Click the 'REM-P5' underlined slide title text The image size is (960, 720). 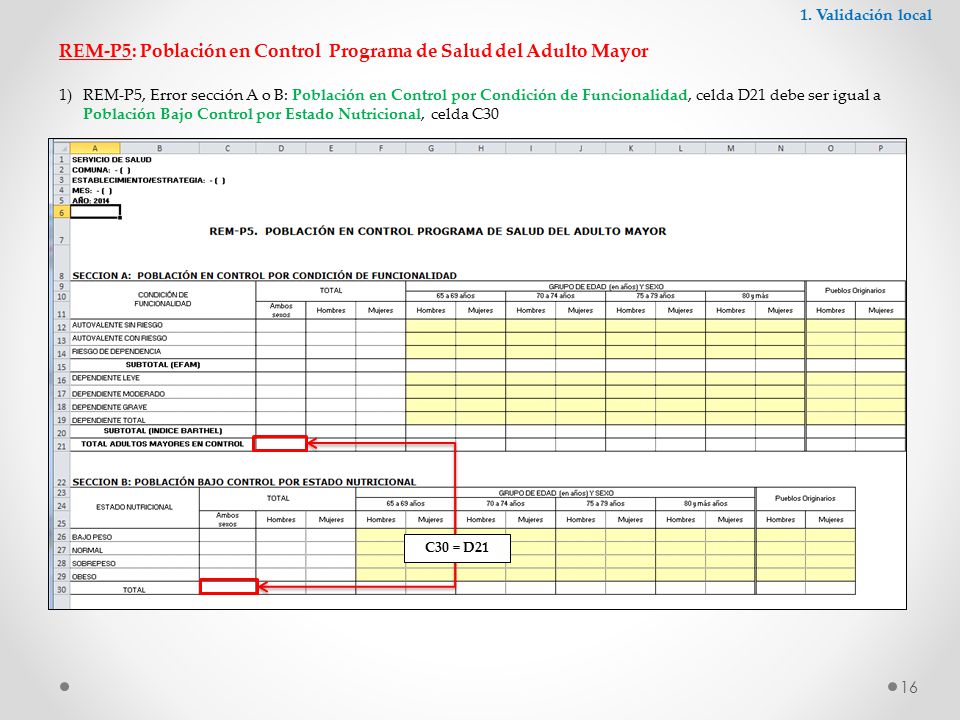pyautogui.click(x=95, y=51)
